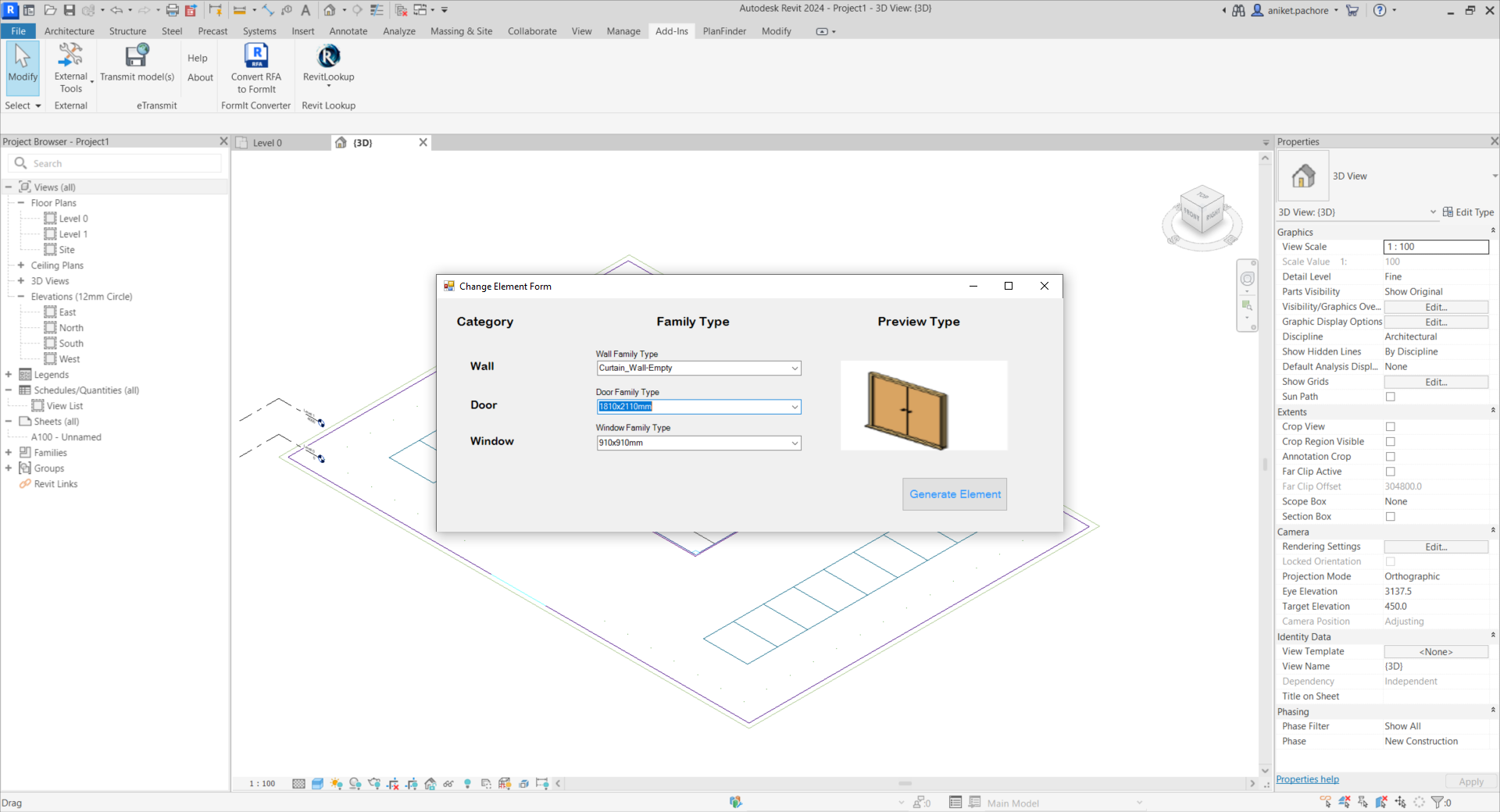Open Convert RFA to FormIt tool

[x=256, y=69]
